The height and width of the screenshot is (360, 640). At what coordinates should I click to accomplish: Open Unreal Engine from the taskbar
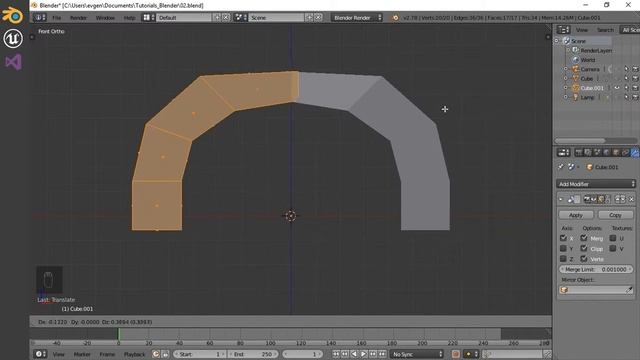(13, 39)
